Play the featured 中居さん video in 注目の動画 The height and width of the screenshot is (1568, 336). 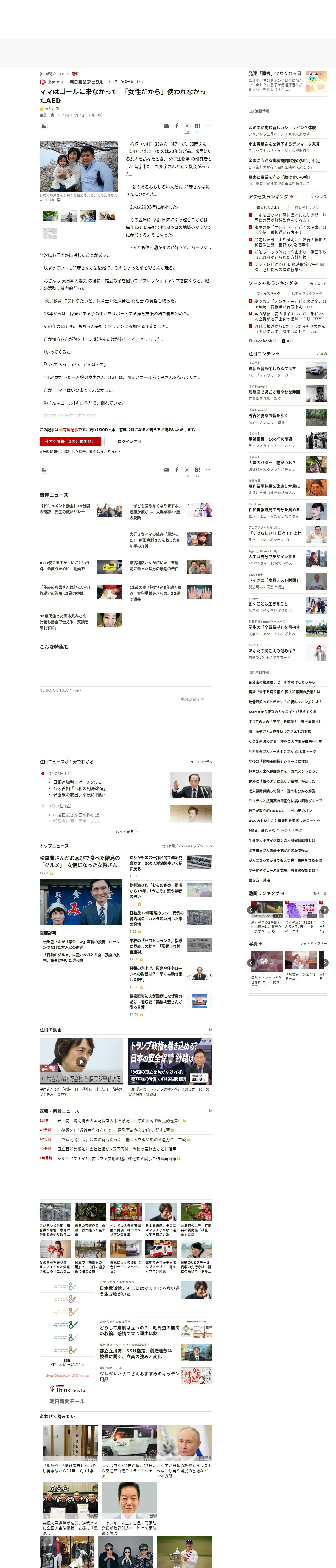(82, 1062)
